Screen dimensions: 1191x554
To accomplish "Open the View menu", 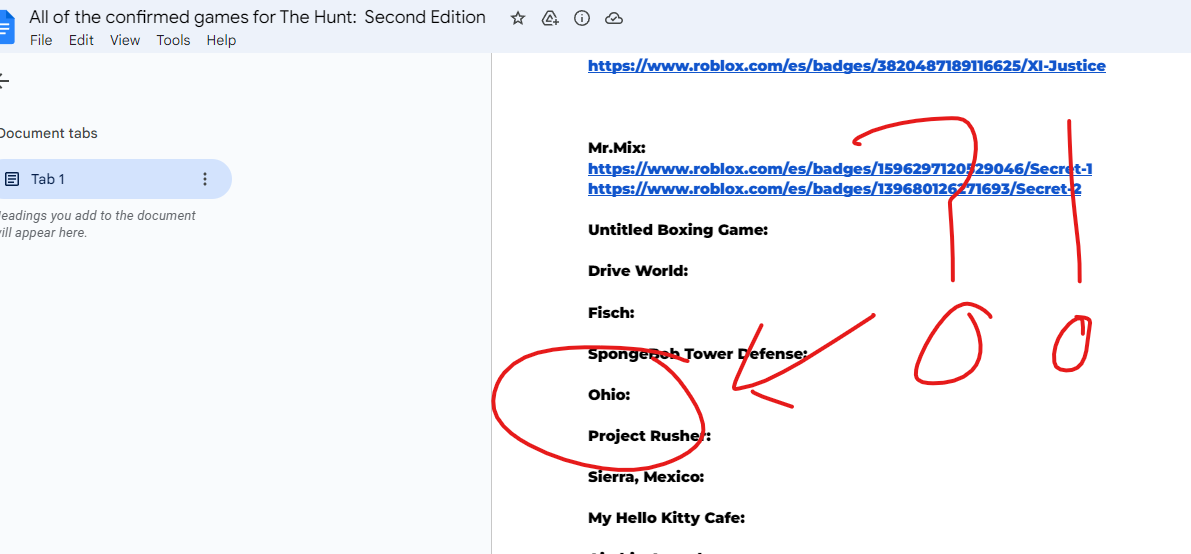I will pos(125,40).
